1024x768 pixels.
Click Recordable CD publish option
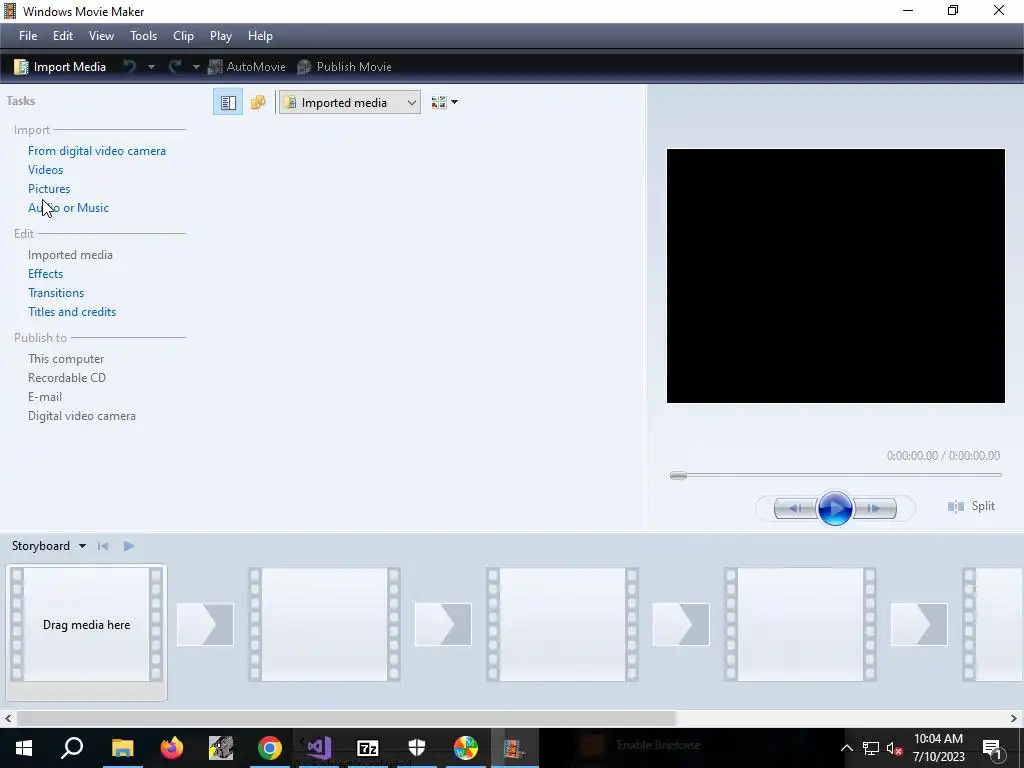67,377
